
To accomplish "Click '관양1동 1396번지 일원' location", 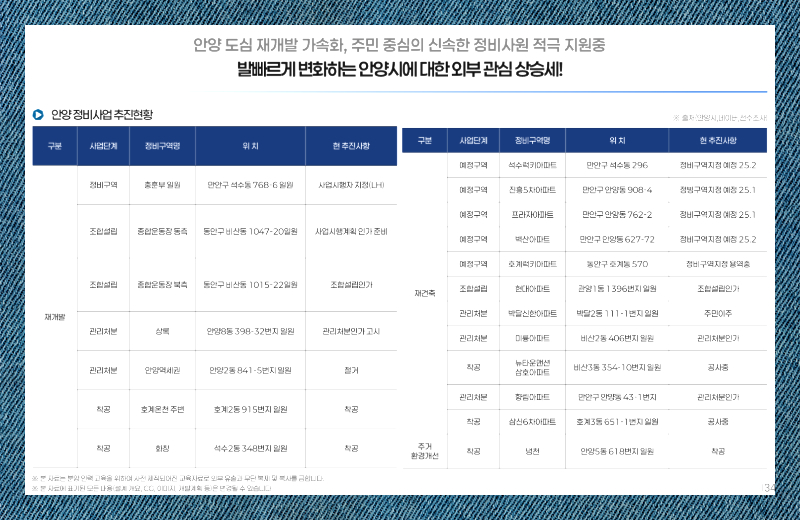I will point(617,288).
